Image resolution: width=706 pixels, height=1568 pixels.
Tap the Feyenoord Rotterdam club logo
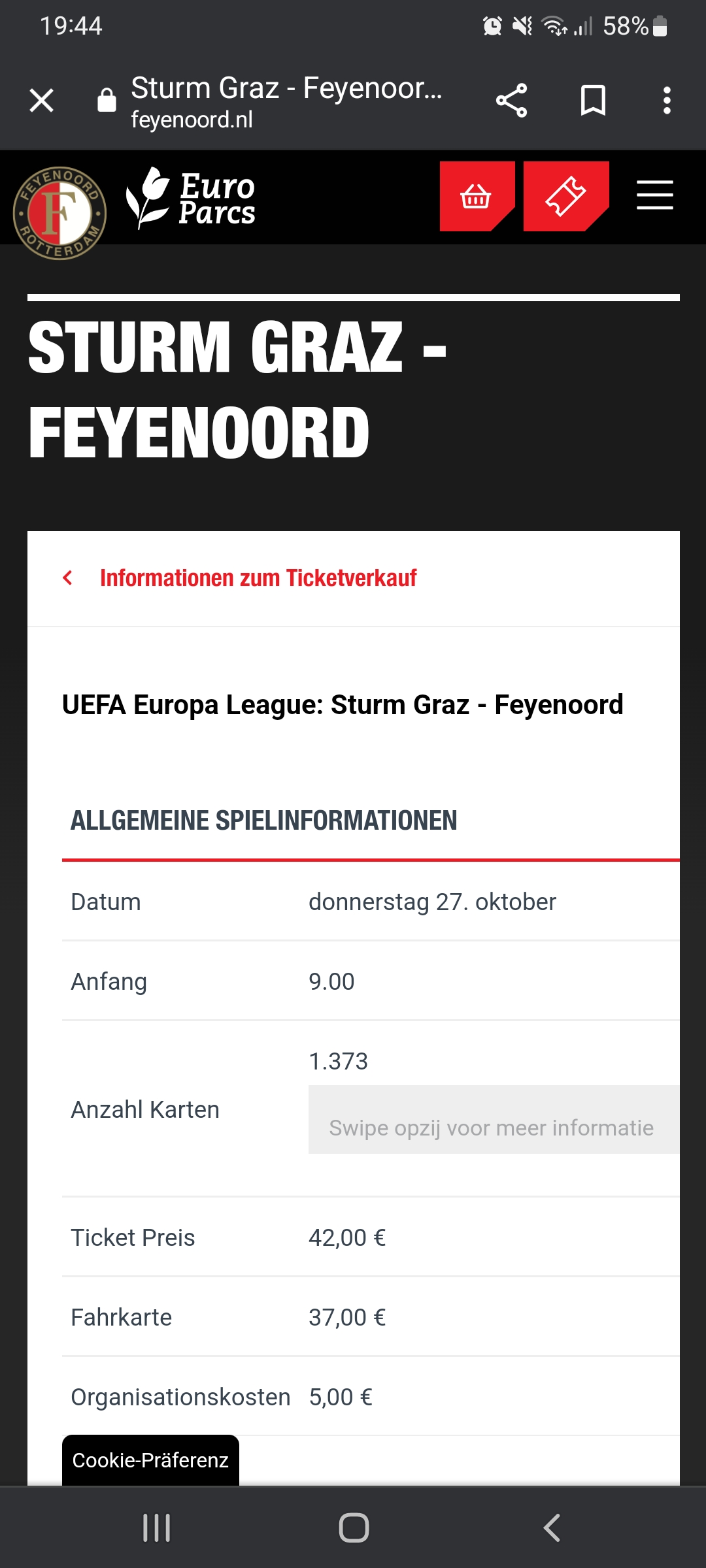click(x=59, y=213)
